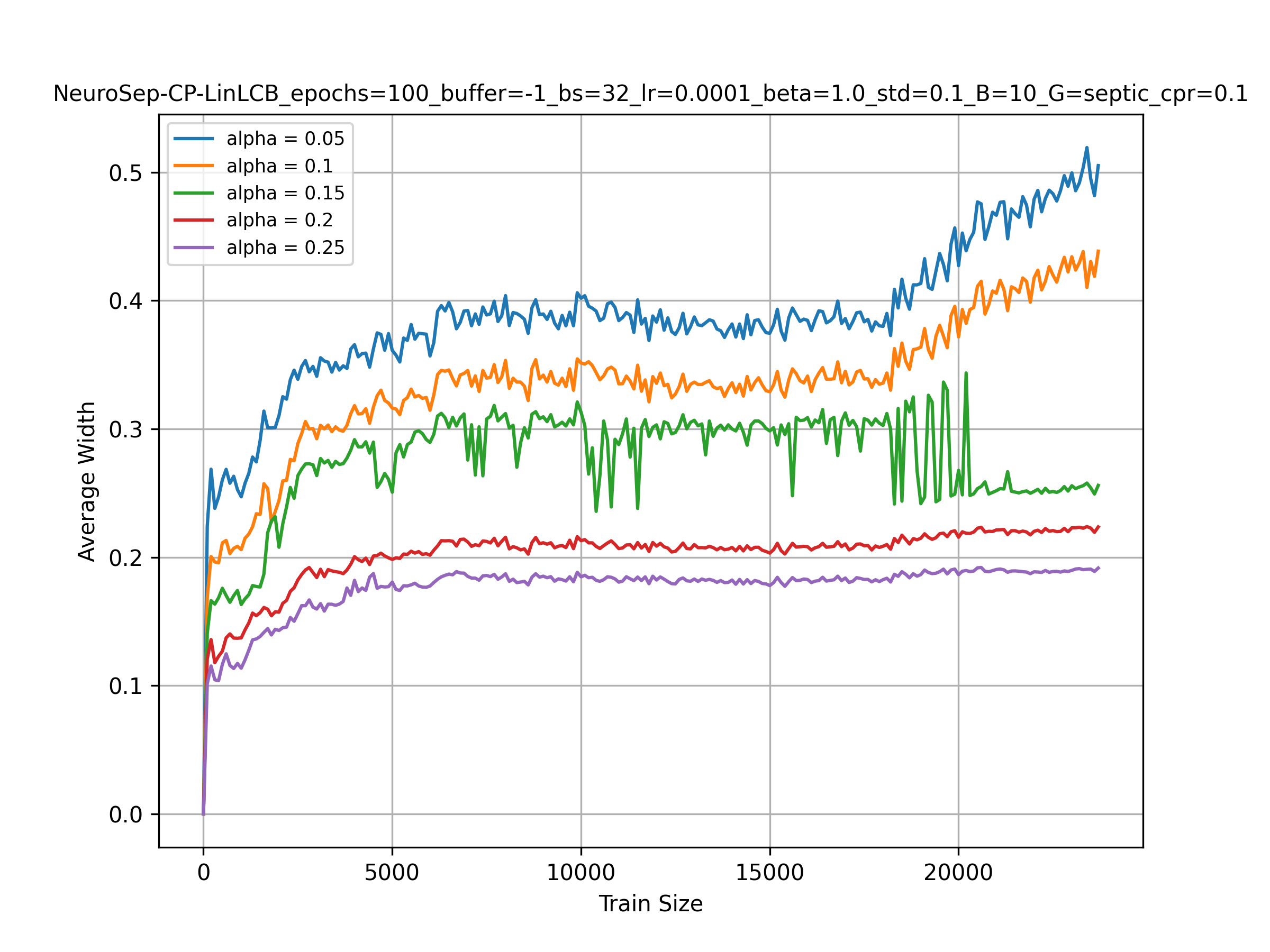Screen dimensions: 1270x952
Task: Click the 'alpha = 0.25' legend label
Action: 285,248
